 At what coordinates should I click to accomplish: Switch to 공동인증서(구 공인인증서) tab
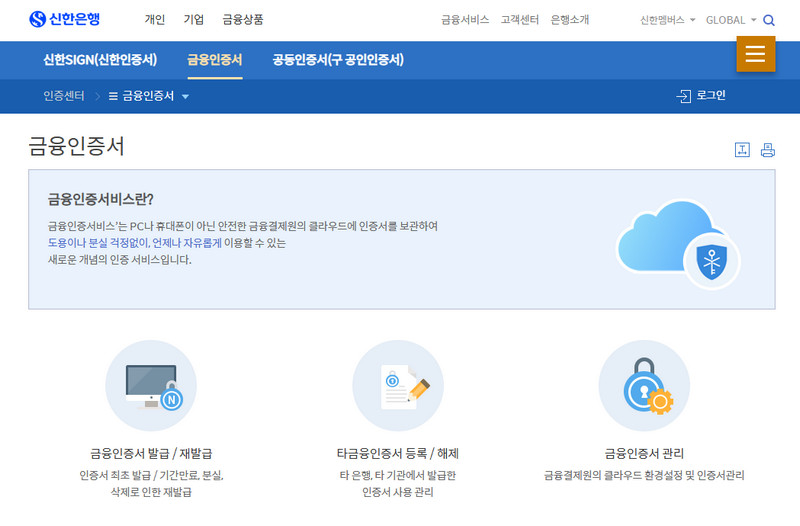[x=338, y=60]
